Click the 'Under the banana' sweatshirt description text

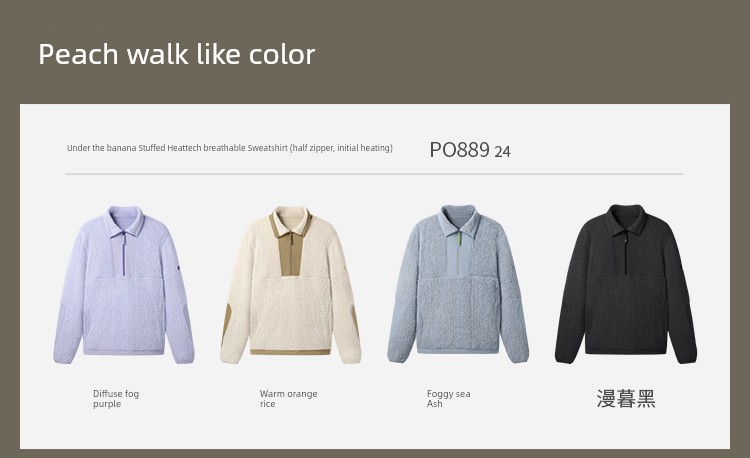pyautogui.click(x=230, y=148)
